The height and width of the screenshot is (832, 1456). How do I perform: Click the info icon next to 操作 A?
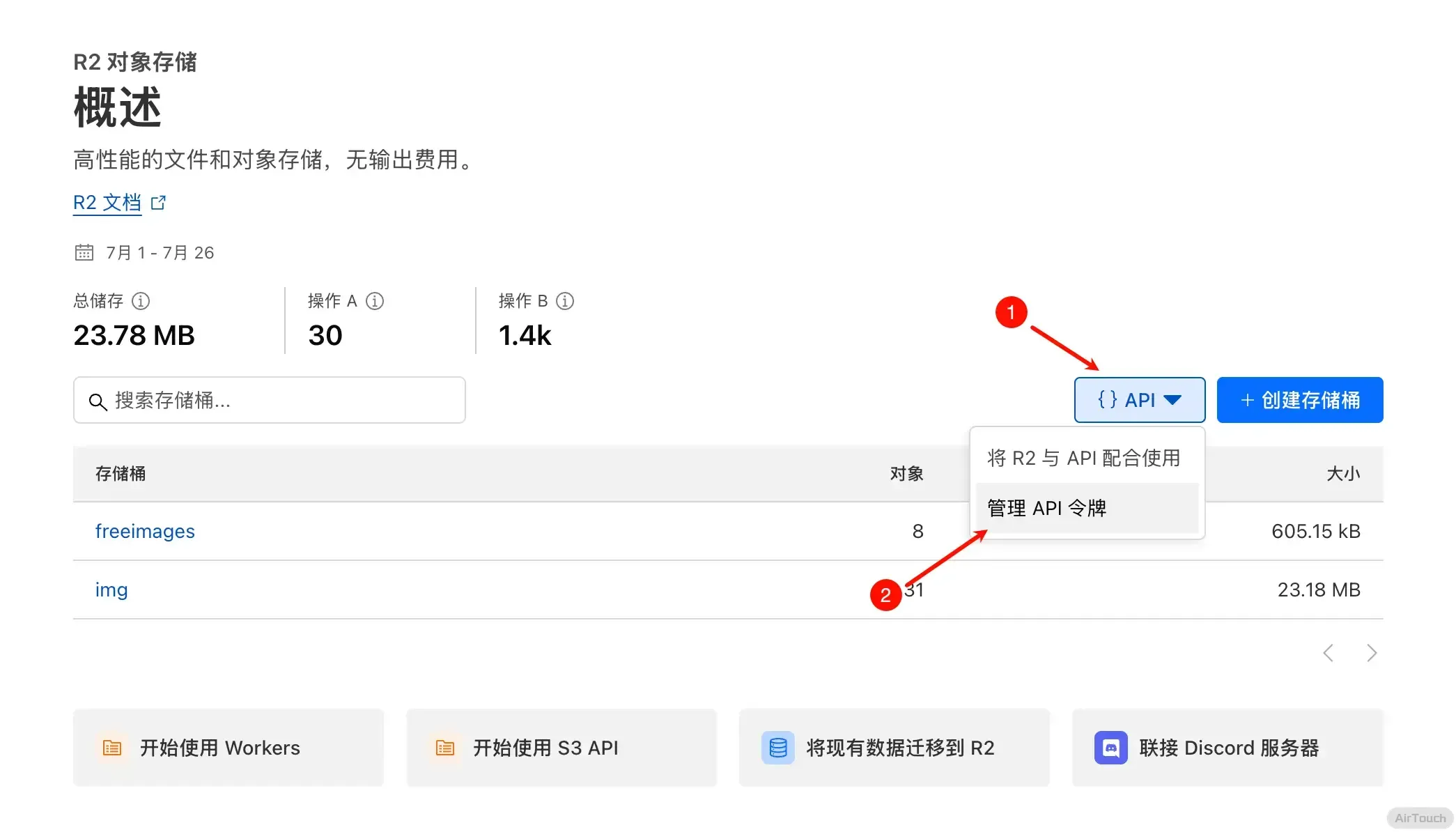(x=375, y=301)
